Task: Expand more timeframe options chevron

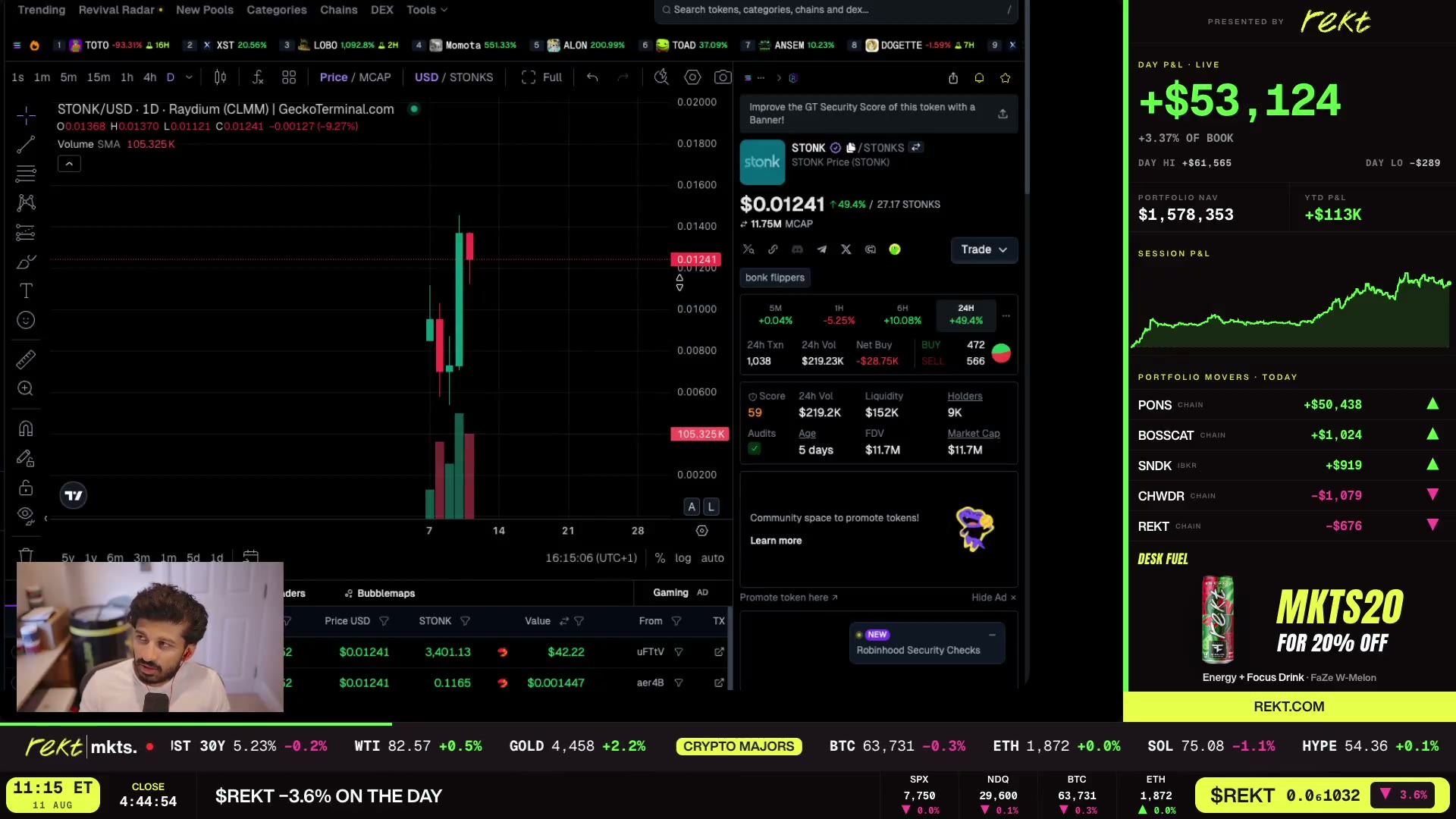Action: (x=189, y=77)
